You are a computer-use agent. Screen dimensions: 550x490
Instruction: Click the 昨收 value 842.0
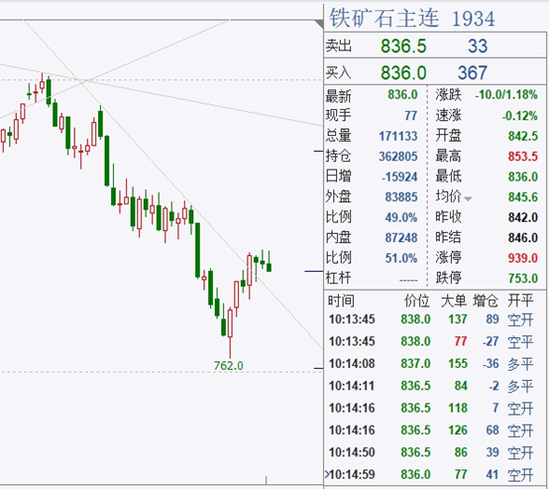tap(523, 217)
